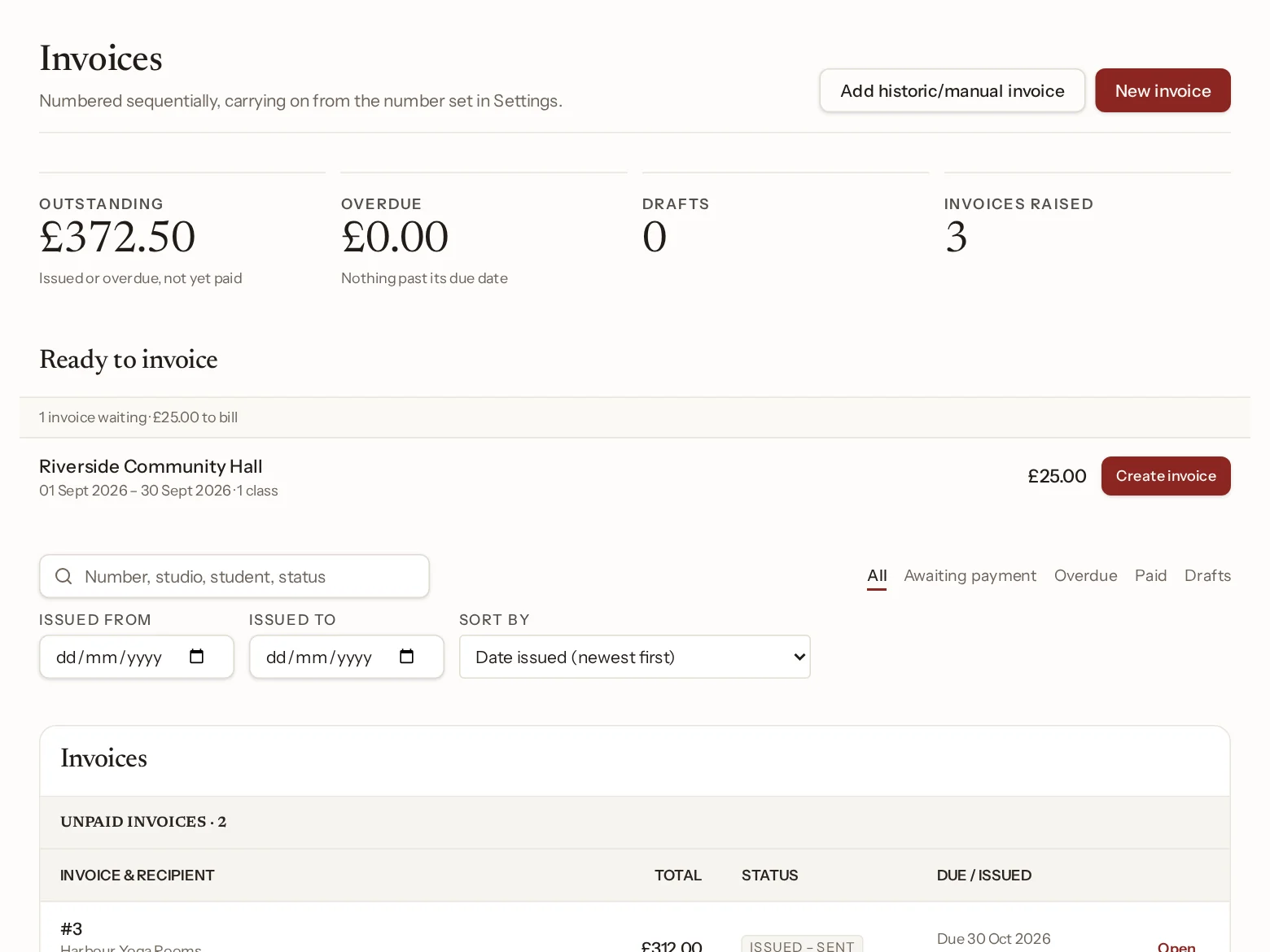Screen dimensions: 1270x952
Task: Click the £25.00 amount for Riverside
Action: click(x=1057, y=476)
